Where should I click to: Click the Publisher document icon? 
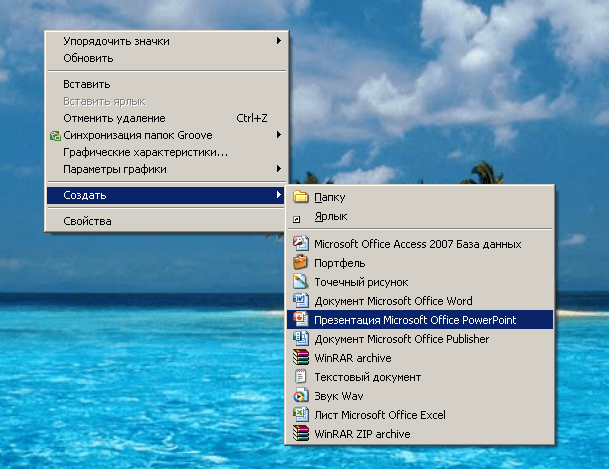click(300, 339)
